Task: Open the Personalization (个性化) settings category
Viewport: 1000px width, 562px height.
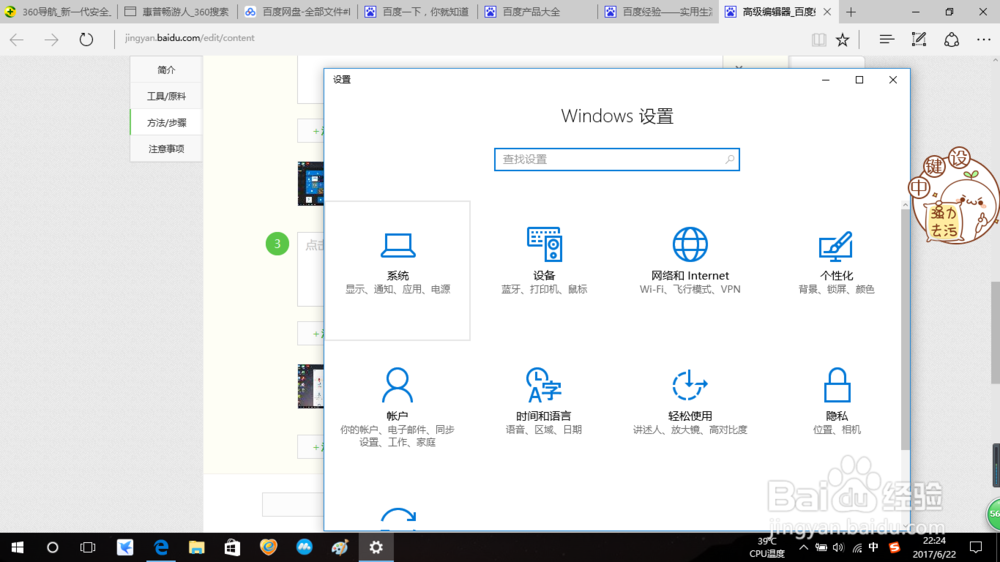Action: (x=836, y=260)
